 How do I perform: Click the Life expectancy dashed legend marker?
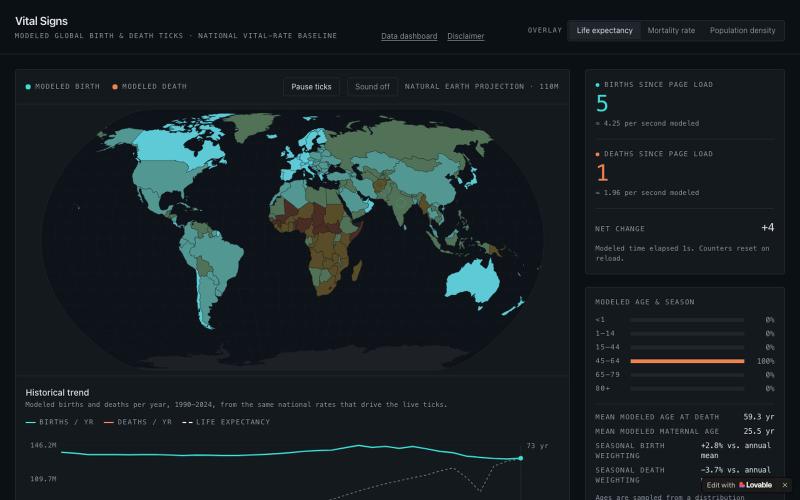click(187, 422)
